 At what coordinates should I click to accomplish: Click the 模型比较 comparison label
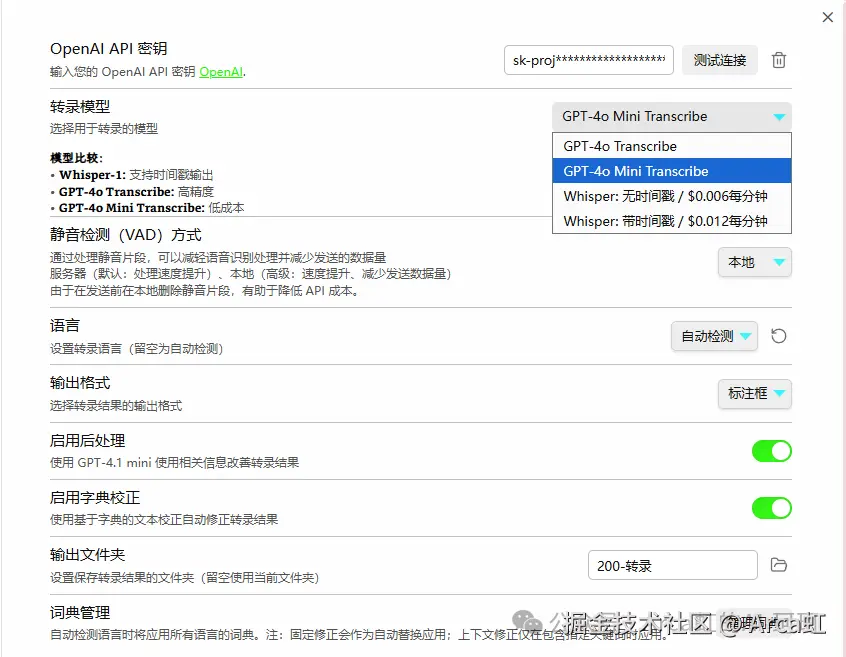[76, 158]
